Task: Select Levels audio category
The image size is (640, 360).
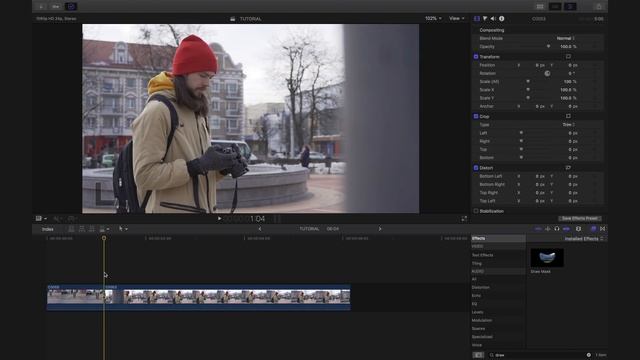Action: (478, 312)
